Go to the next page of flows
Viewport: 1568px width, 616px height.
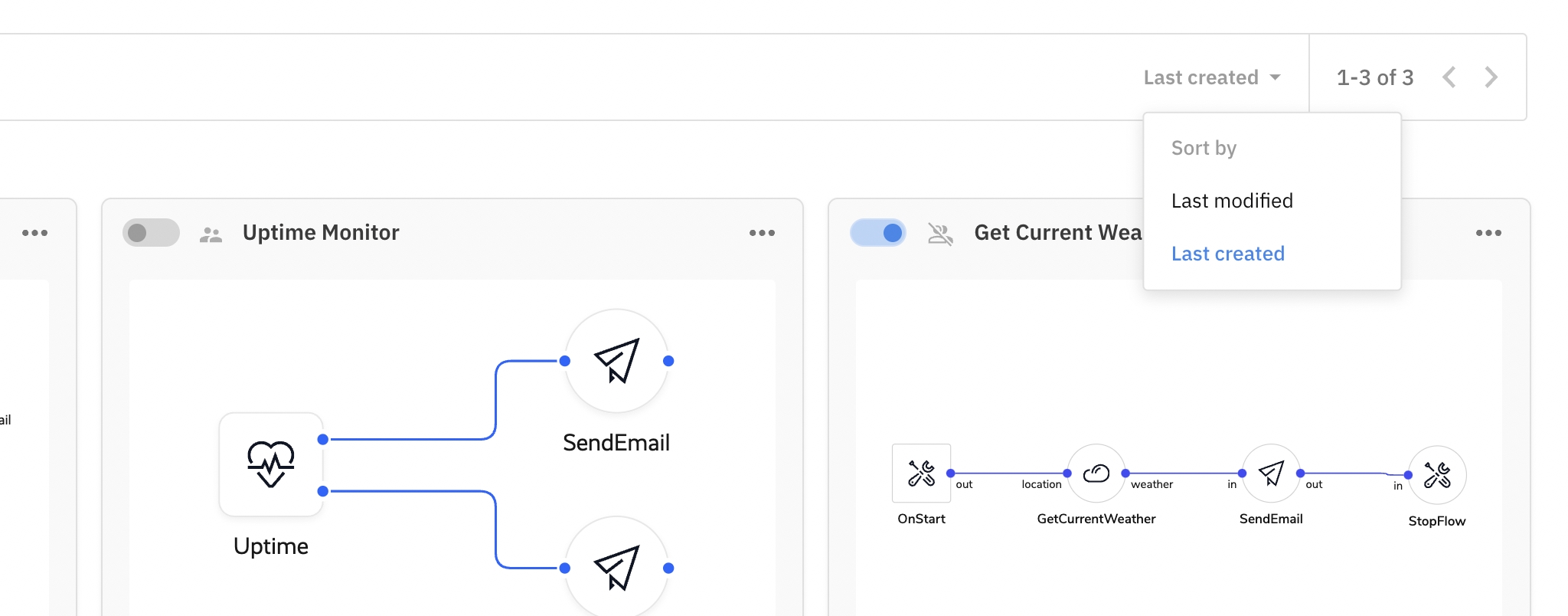(x=1491, y=77)
